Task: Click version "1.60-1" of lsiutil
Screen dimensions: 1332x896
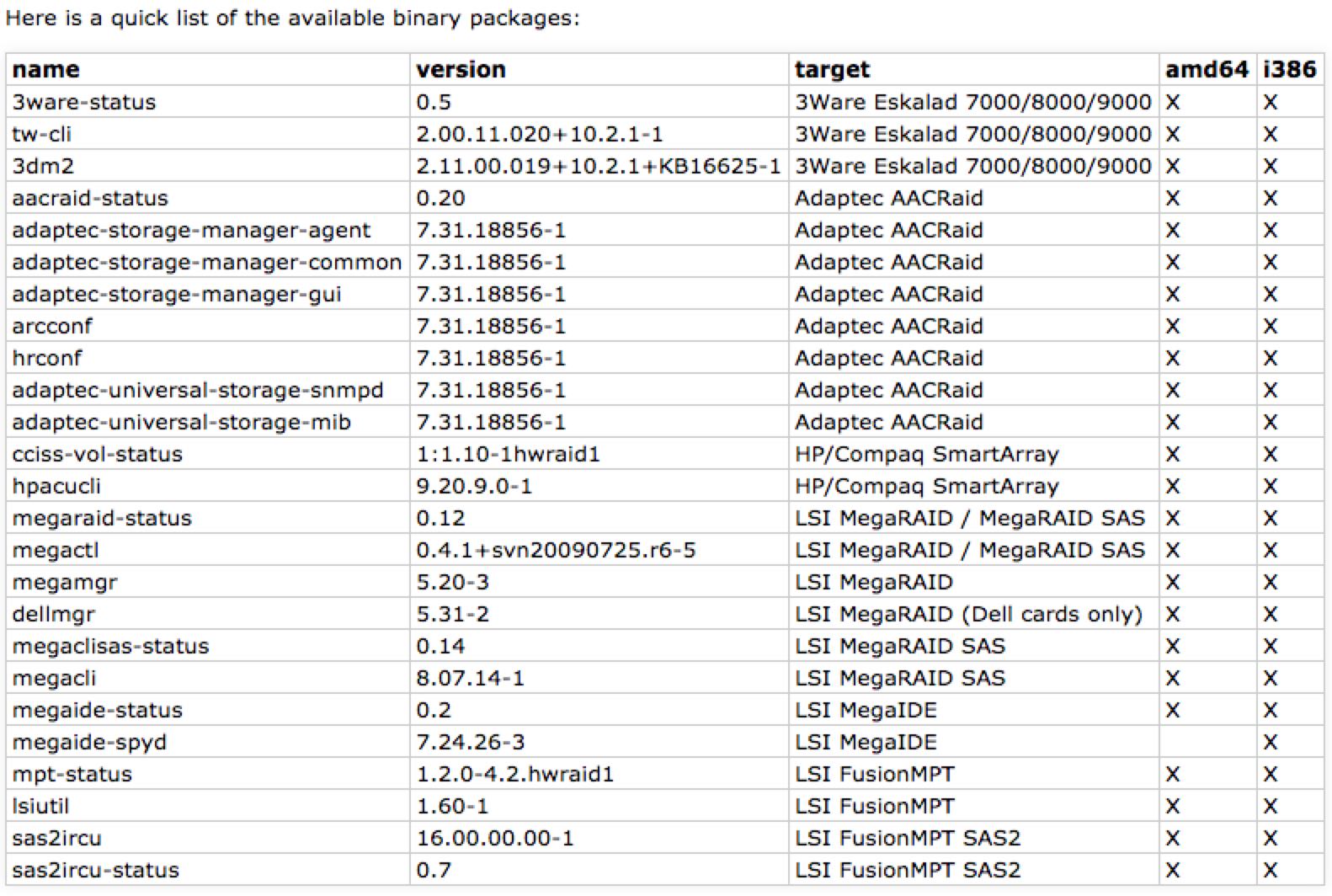Action: tap(452, 806)
